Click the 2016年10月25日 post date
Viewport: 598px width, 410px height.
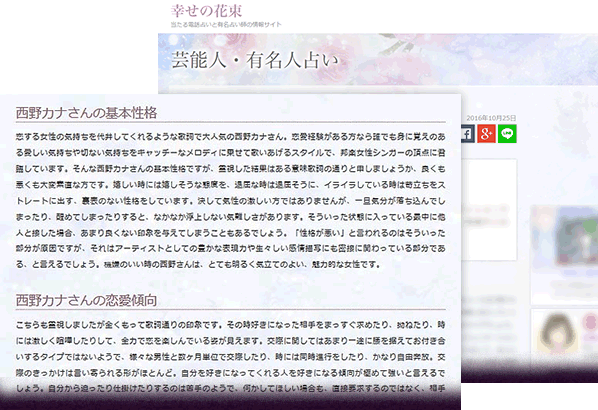point(491,118)
